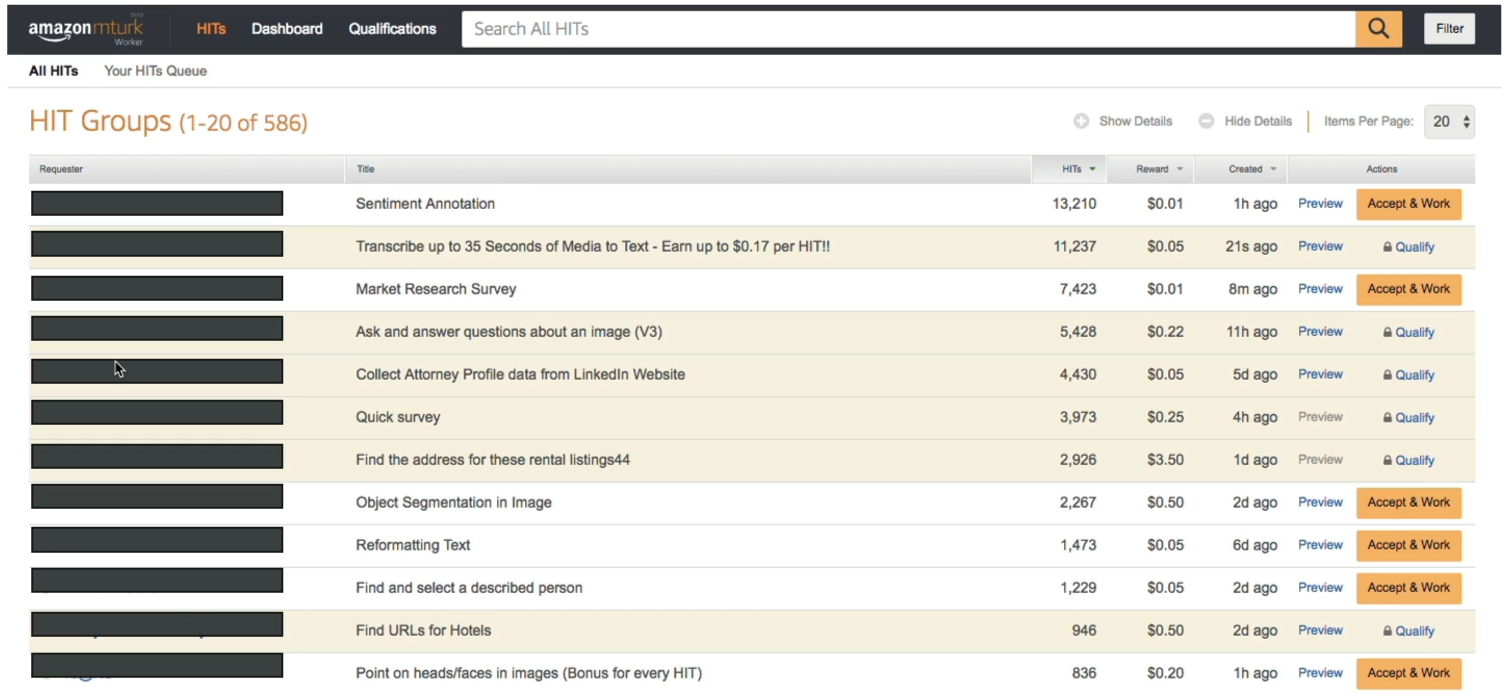Click Find the address for these rental listings44
This screenshot has height=696, width=1507.
click(x=493, y=460)
